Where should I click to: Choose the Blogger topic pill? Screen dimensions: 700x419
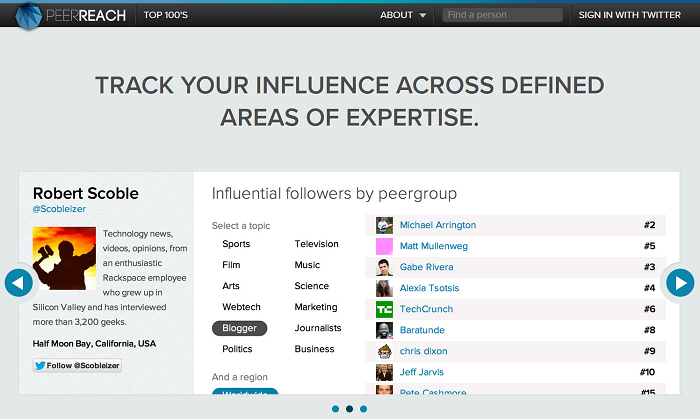pyautogui.click(x=240, y=328)
